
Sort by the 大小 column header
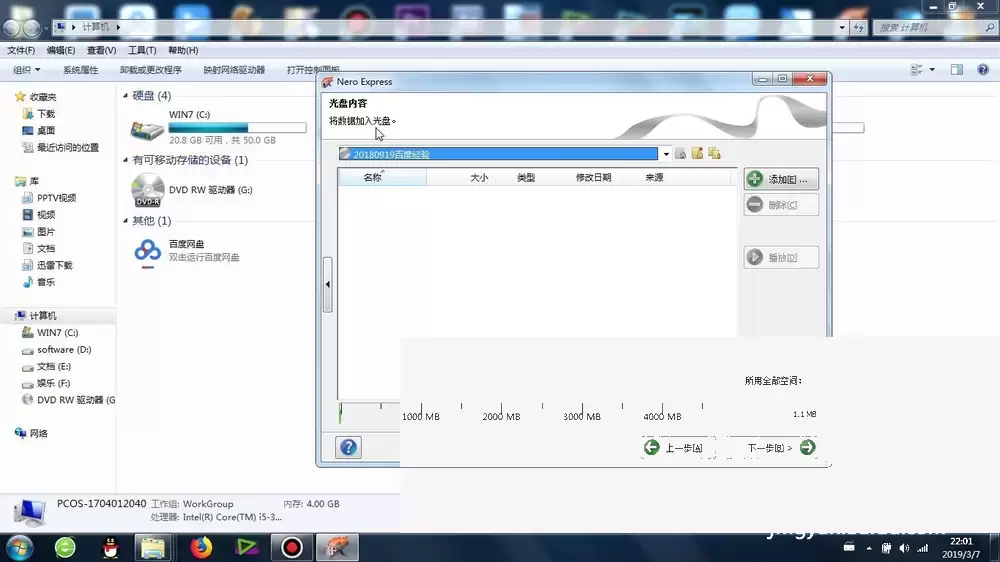click(x=479, y=178)
